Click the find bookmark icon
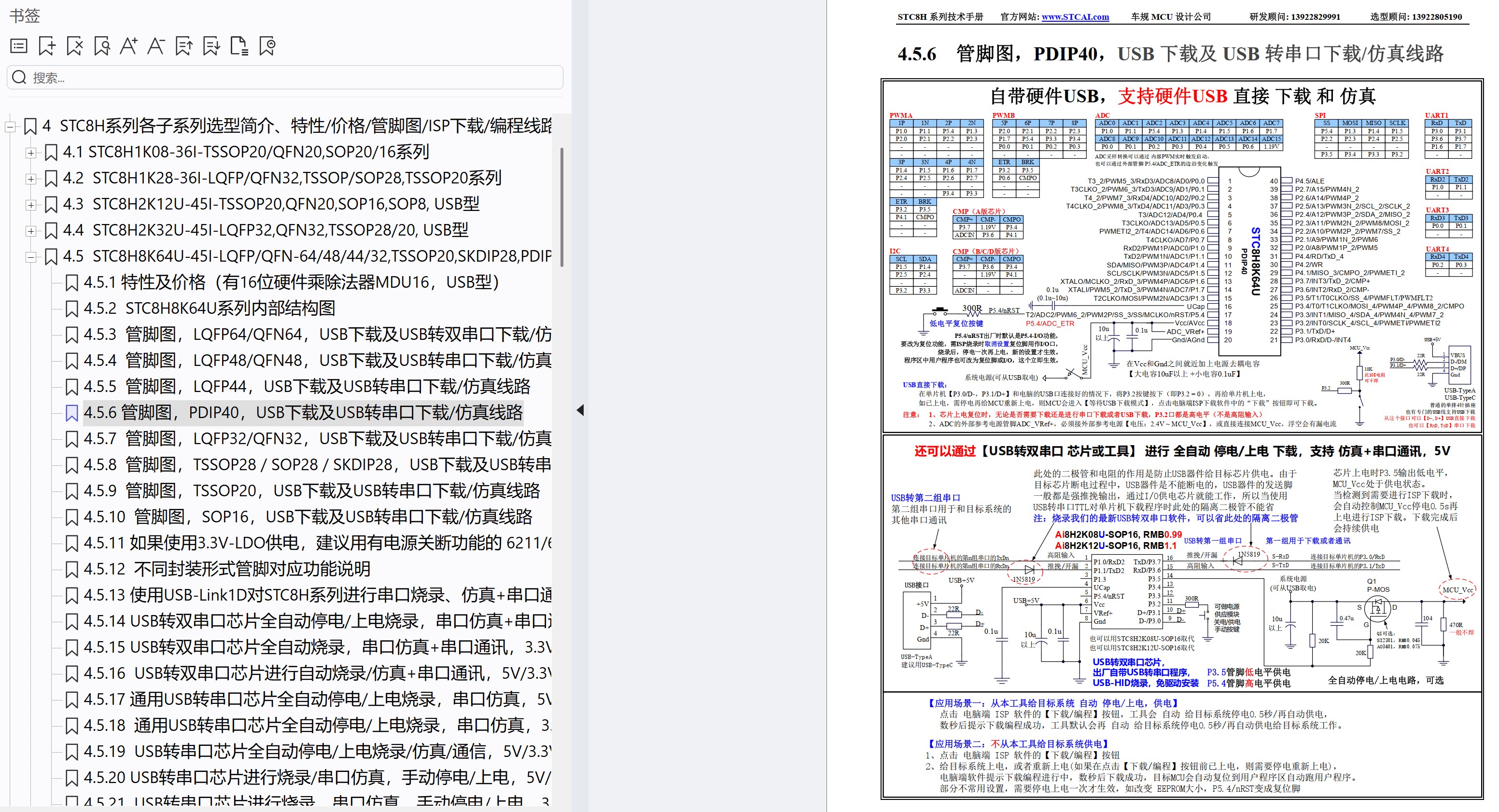Image resolution: width=1499 pixels, height=812 pixels. tap(102, 46)
